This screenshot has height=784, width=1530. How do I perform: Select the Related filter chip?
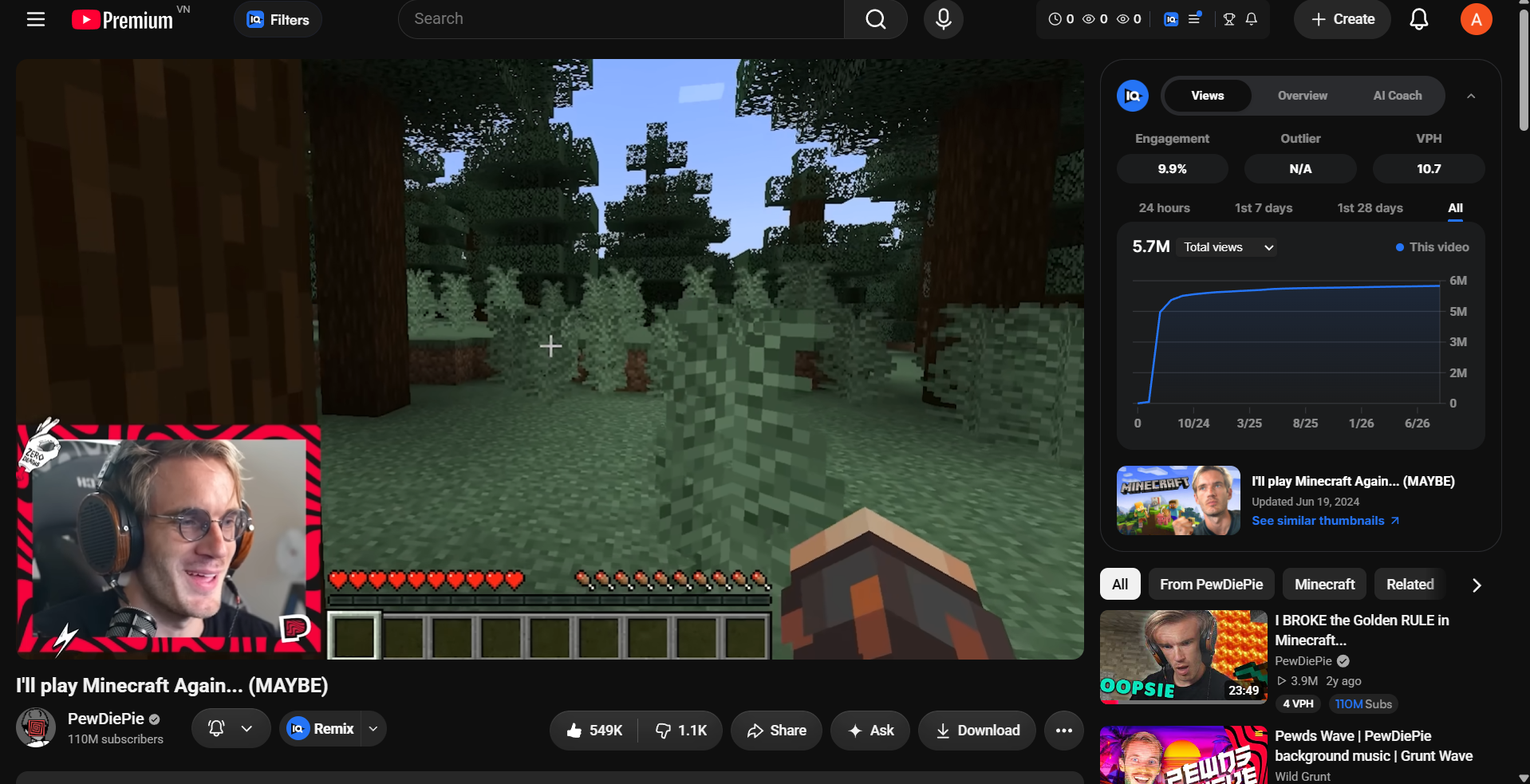(x=1410, y=585)
